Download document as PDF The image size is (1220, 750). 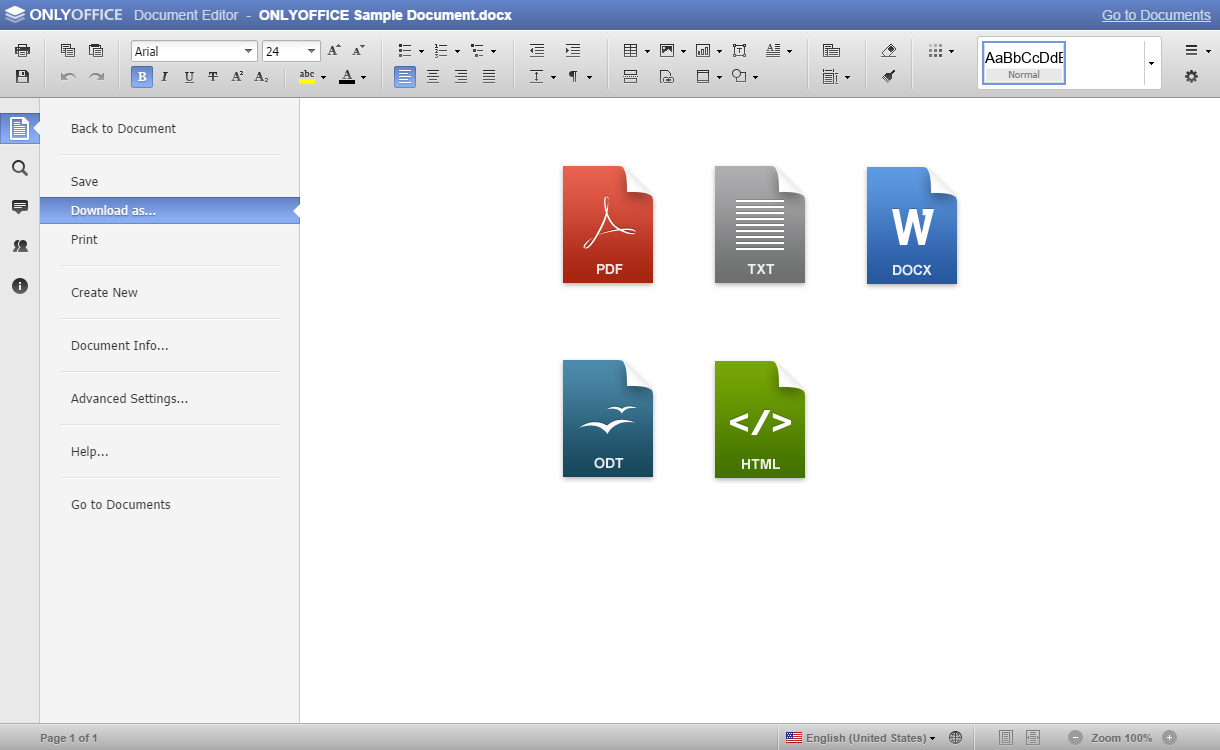608,225
